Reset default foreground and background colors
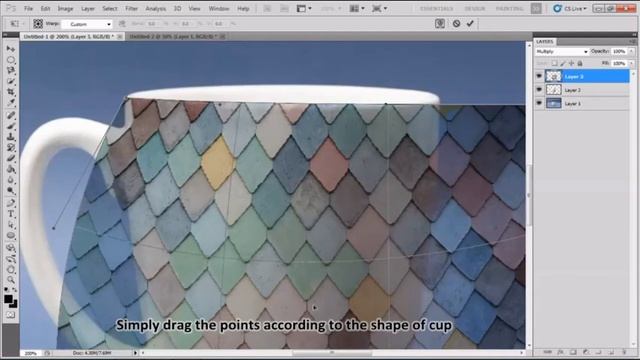640x360 pixels. tap(6, 289)
